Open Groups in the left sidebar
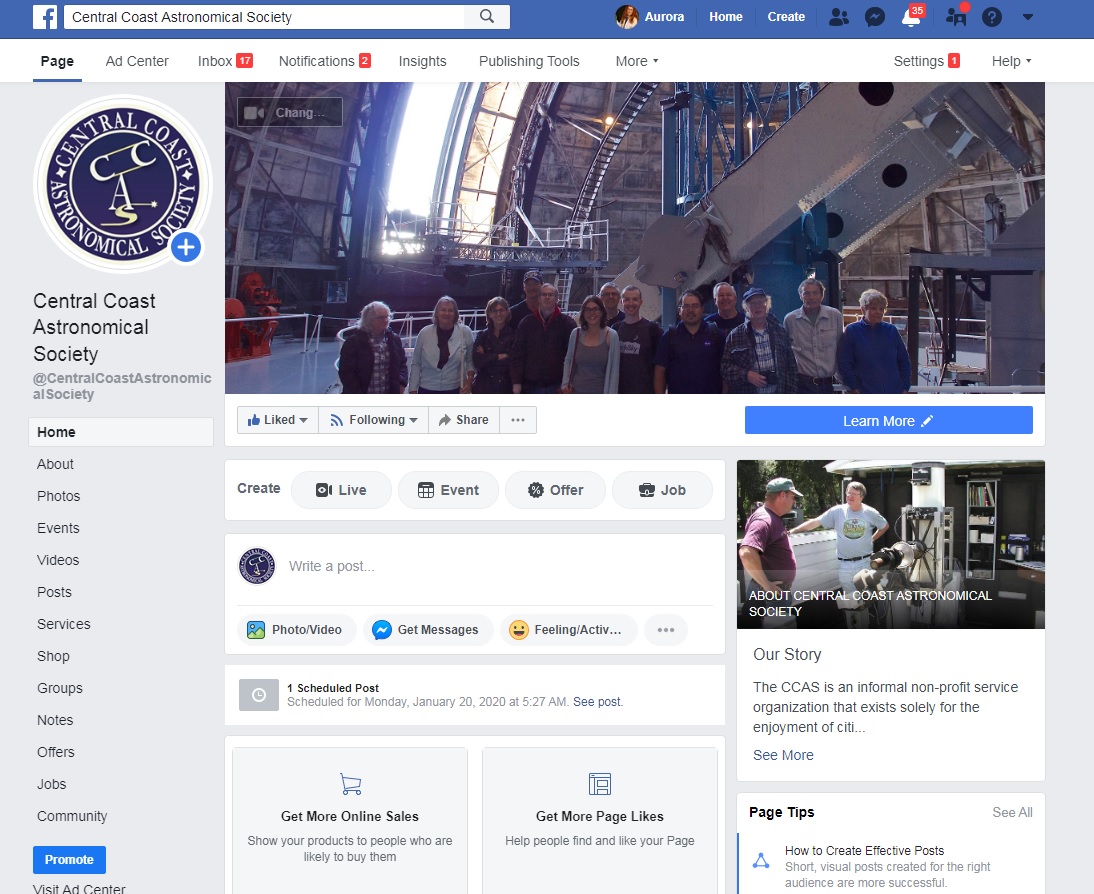Screen dimensions: 1094x894 pyautogui.click(x=59, y=689)
